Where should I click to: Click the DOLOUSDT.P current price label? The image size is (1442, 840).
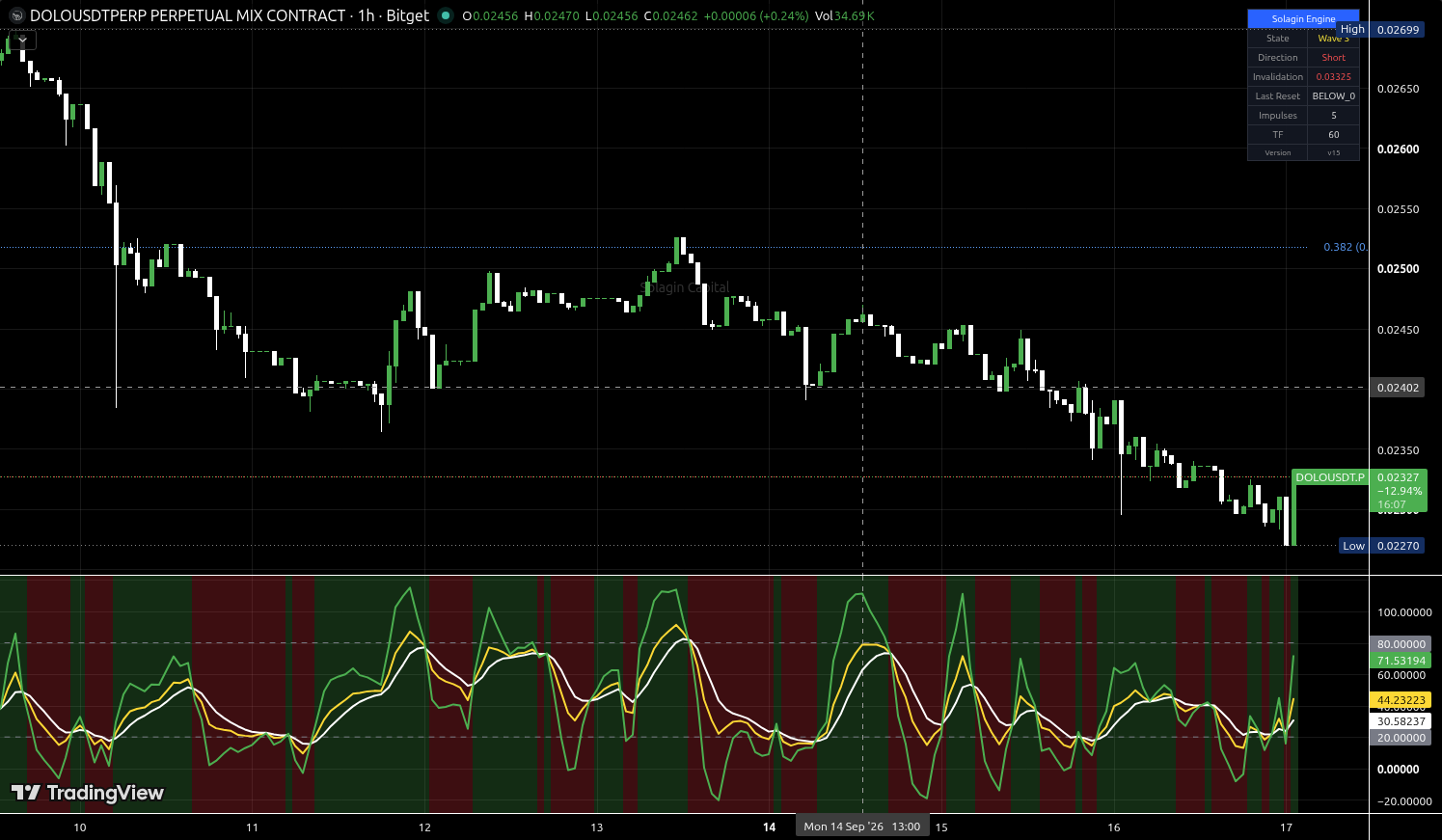tap(1330, 477)
